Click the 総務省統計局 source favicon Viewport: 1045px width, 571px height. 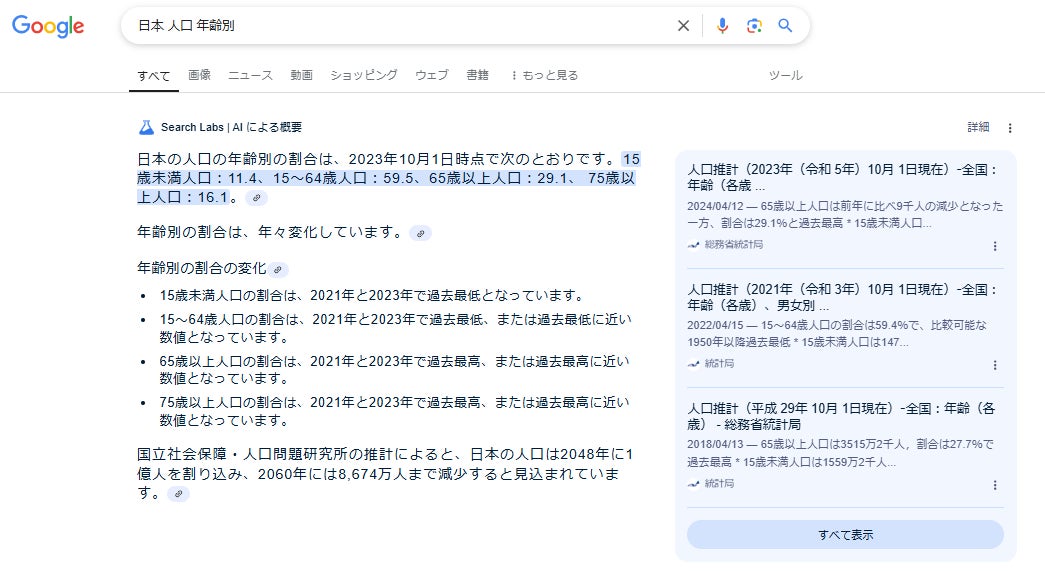tap(694, 245)
